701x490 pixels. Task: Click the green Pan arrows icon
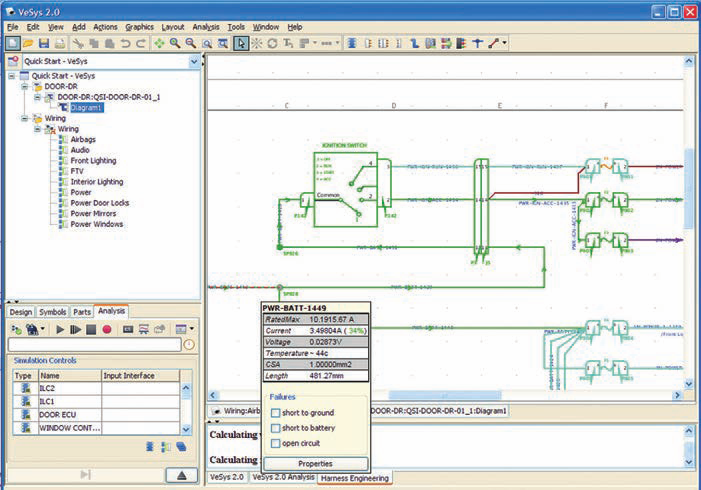coord(159,43)
